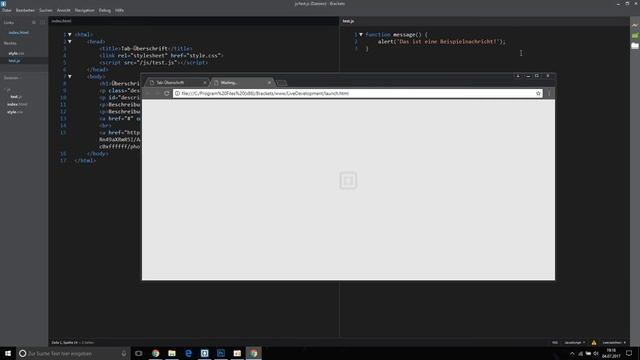Reload the page in Chrome
Image resolution: width=640 pixels, height=360 pixels.
click(x=167, y=93)
